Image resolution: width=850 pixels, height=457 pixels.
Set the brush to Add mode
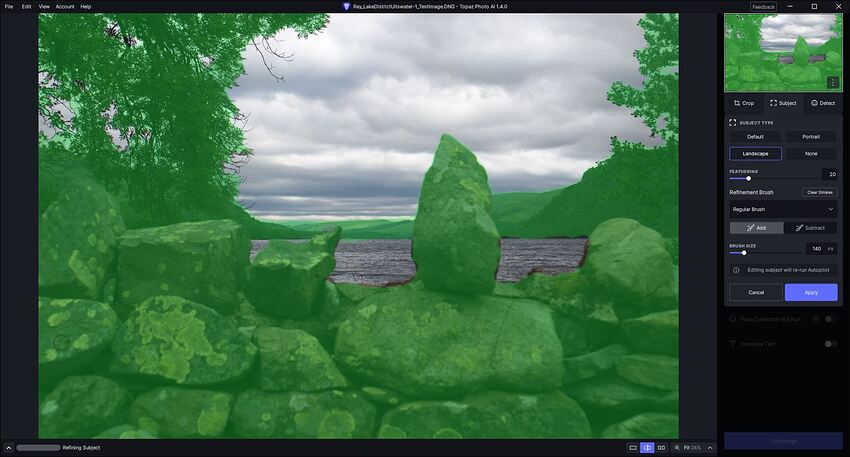[756, 228]
